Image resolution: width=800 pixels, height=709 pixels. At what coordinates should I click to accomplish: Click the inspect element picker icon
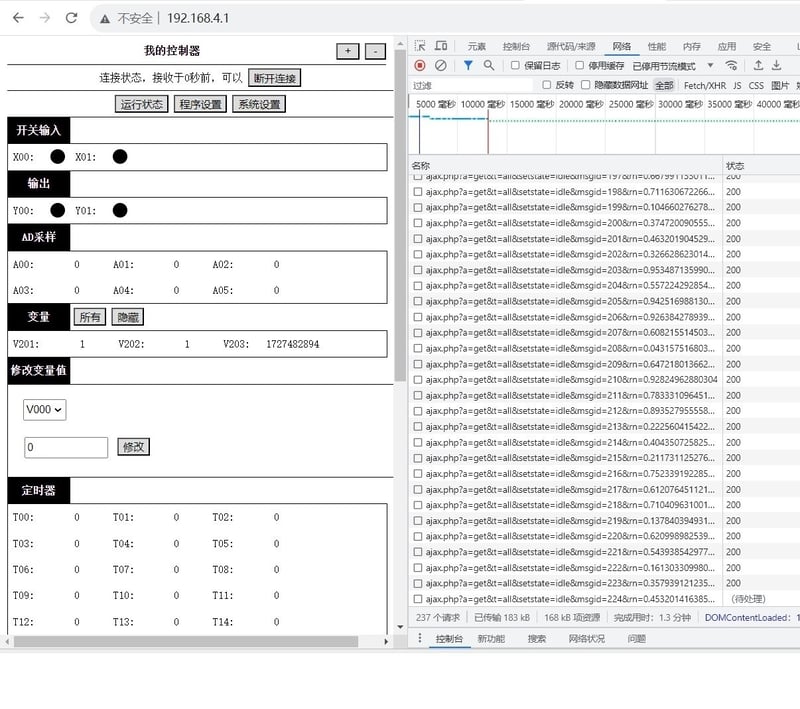[x=420, y=46]
